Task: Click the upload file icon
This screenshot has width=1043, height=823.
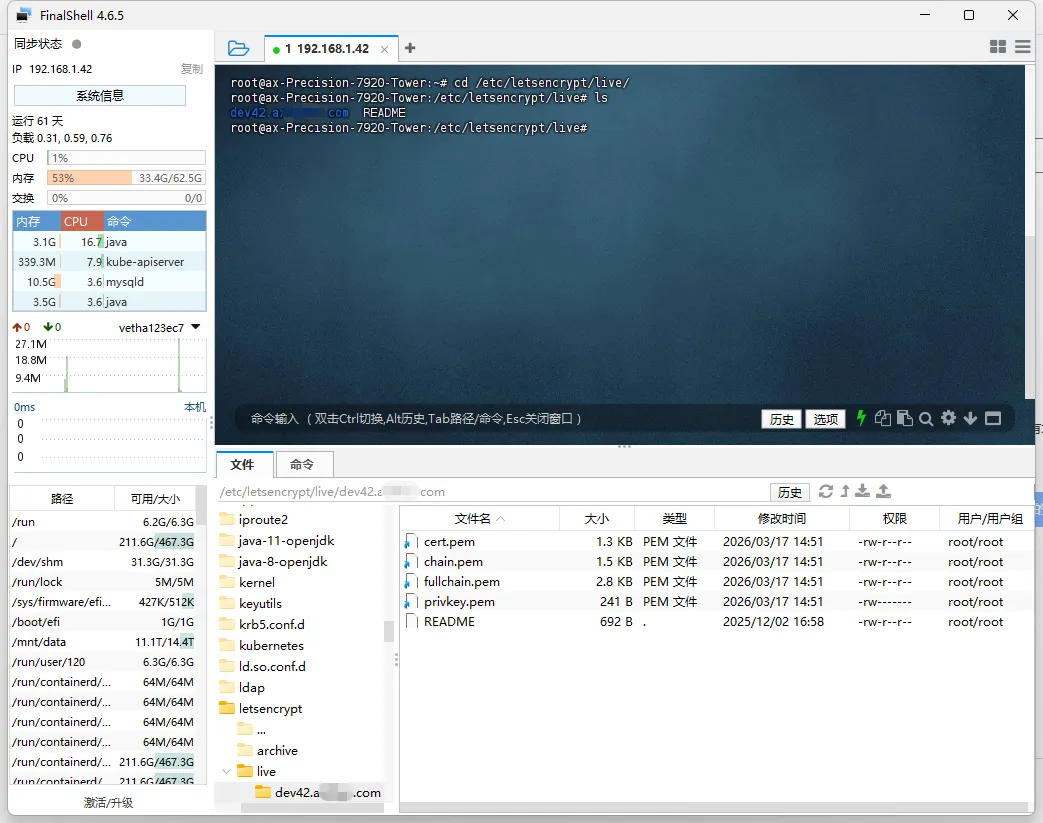Action: [x=884, y=491]
